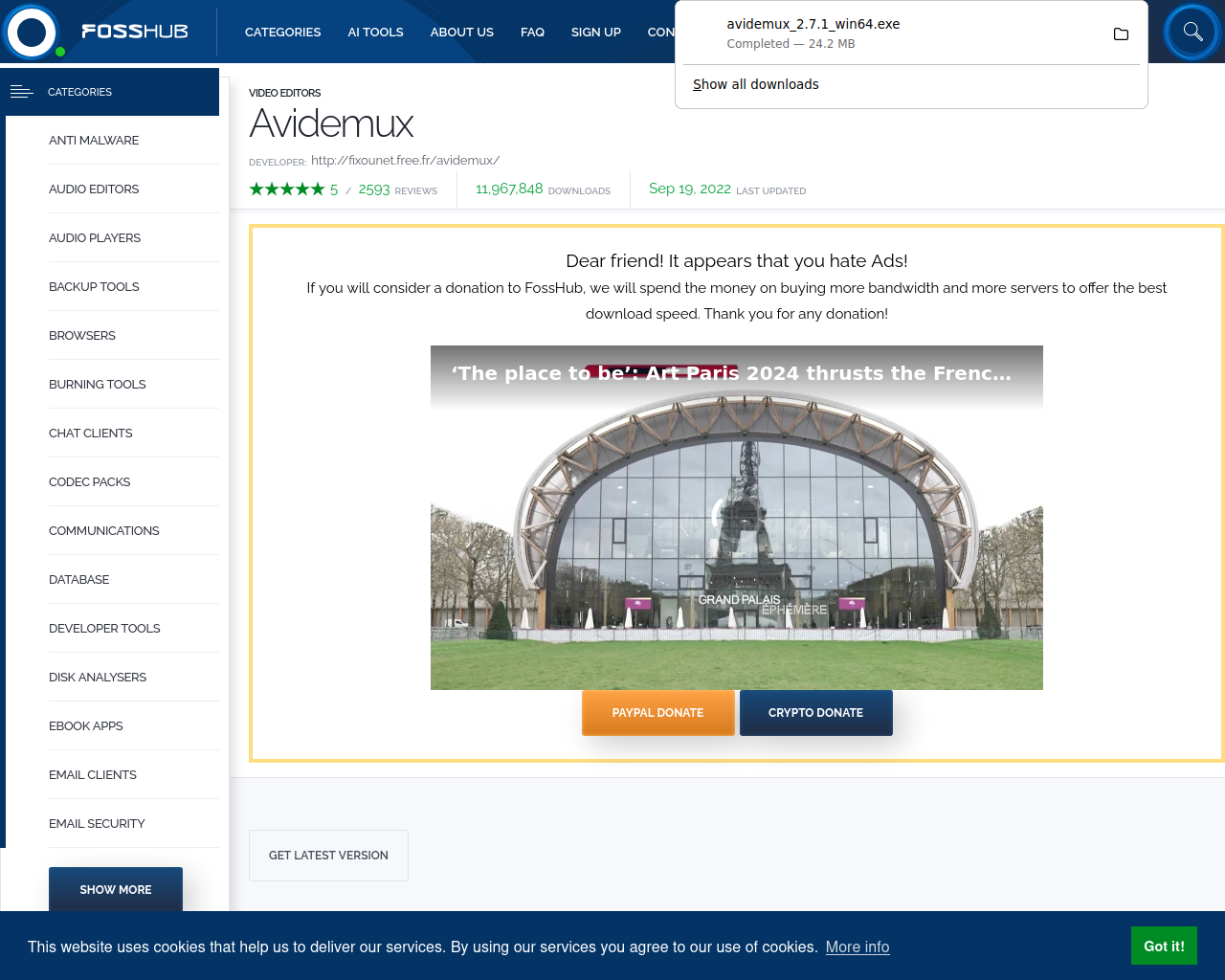The image size is (1225, 980).
Task: Open Backup Tools category
Action: click(x=94, y=286)
